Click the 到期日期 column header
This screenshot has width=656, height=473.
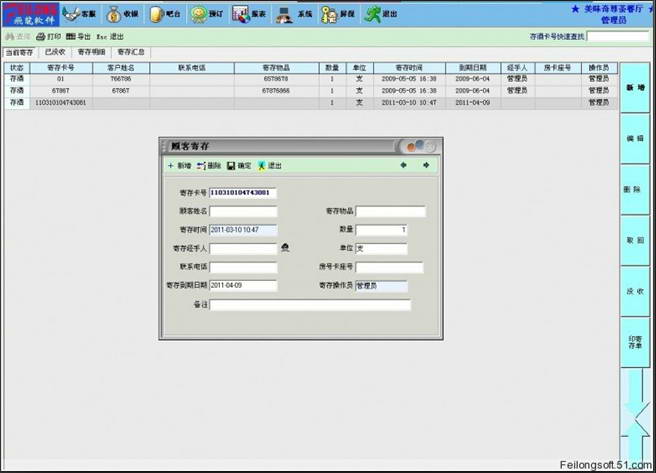(x=473, y=68)
